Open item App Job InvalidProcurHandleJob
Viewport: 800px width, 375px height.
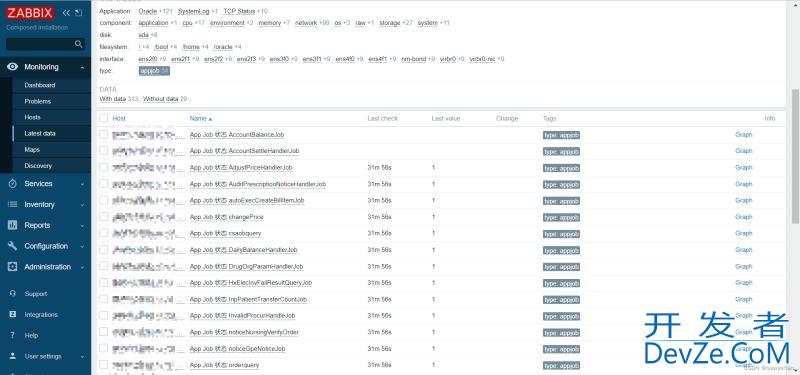coord(242,316)
